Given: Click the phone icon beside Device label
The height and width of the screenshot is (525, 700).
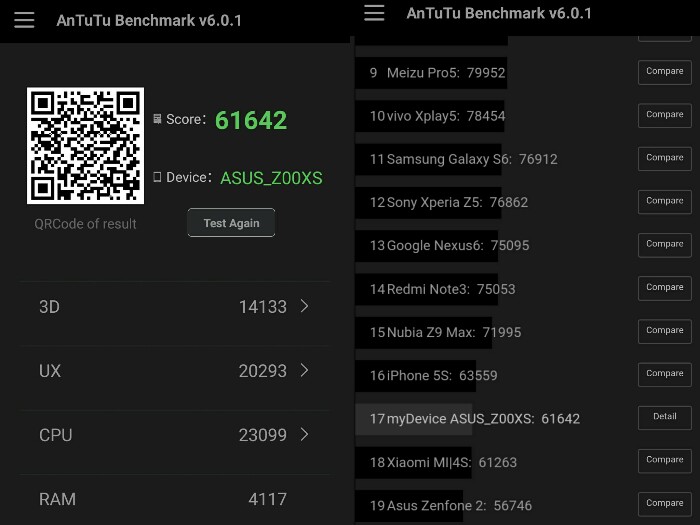Looking at the screenshot, I should point(157,177).
